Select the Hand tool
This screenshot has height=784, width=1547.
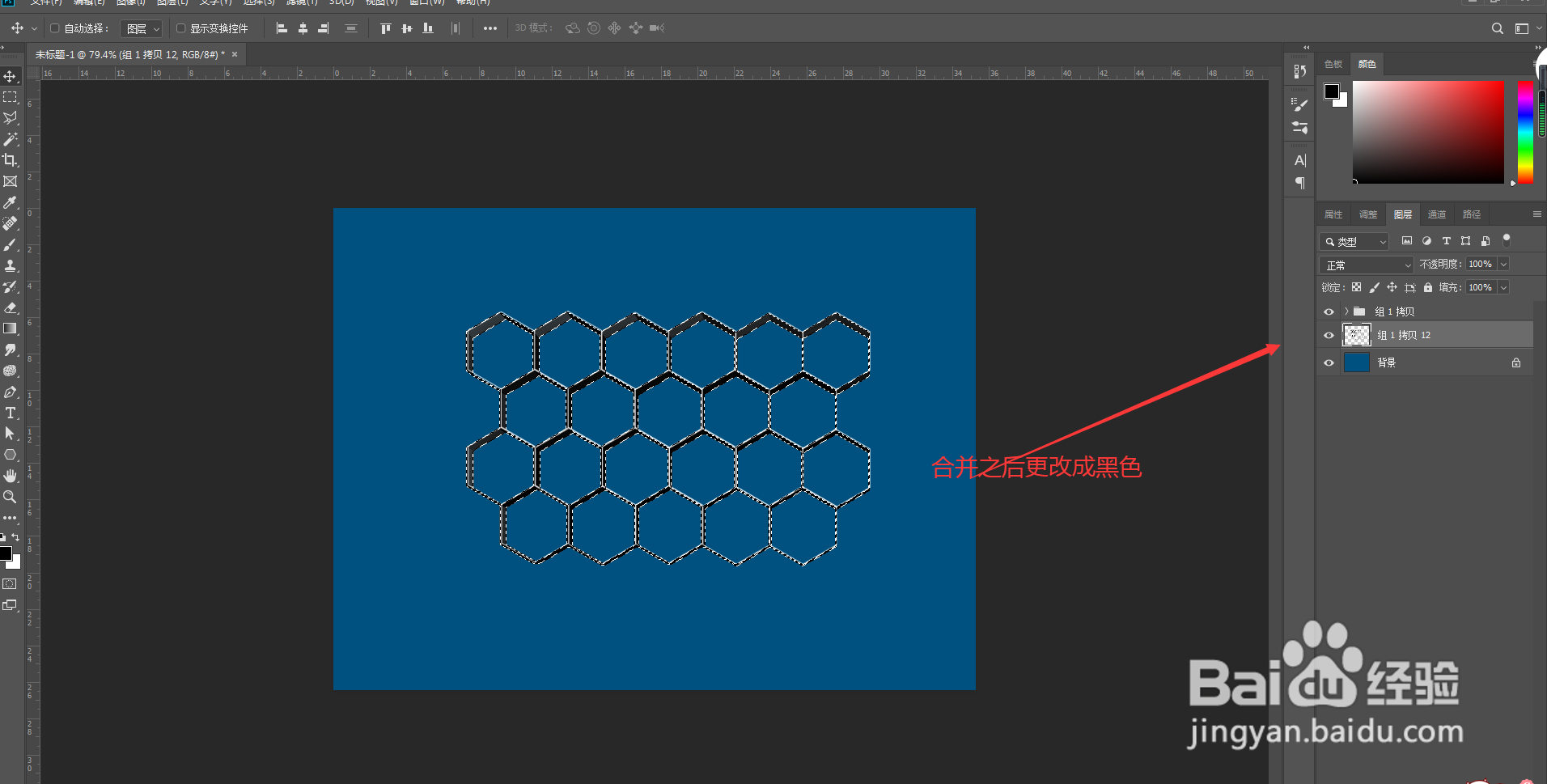click(x=11, y=476)
